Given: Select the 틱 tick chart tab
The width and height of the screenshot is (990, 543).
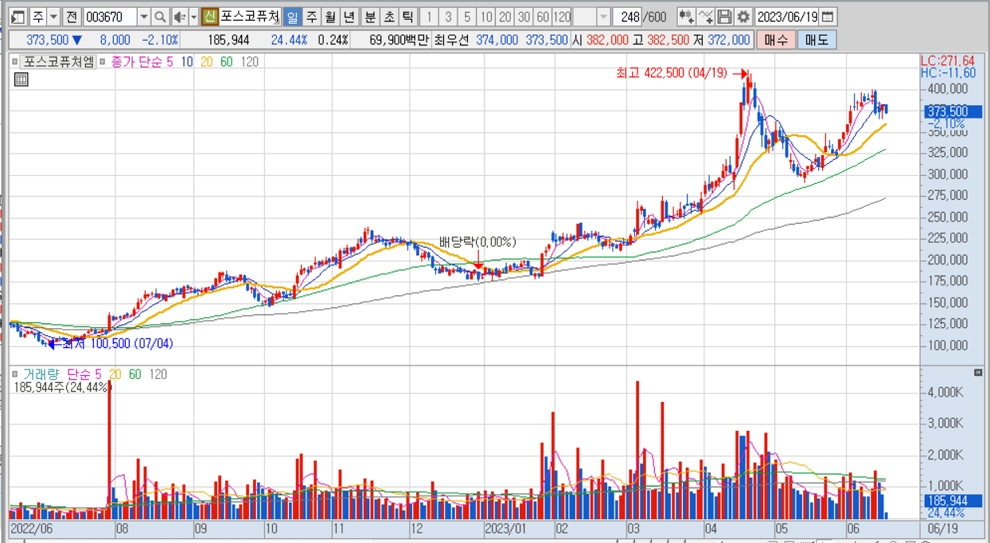Looking at the screenshot, I should [x=407, y=17].
